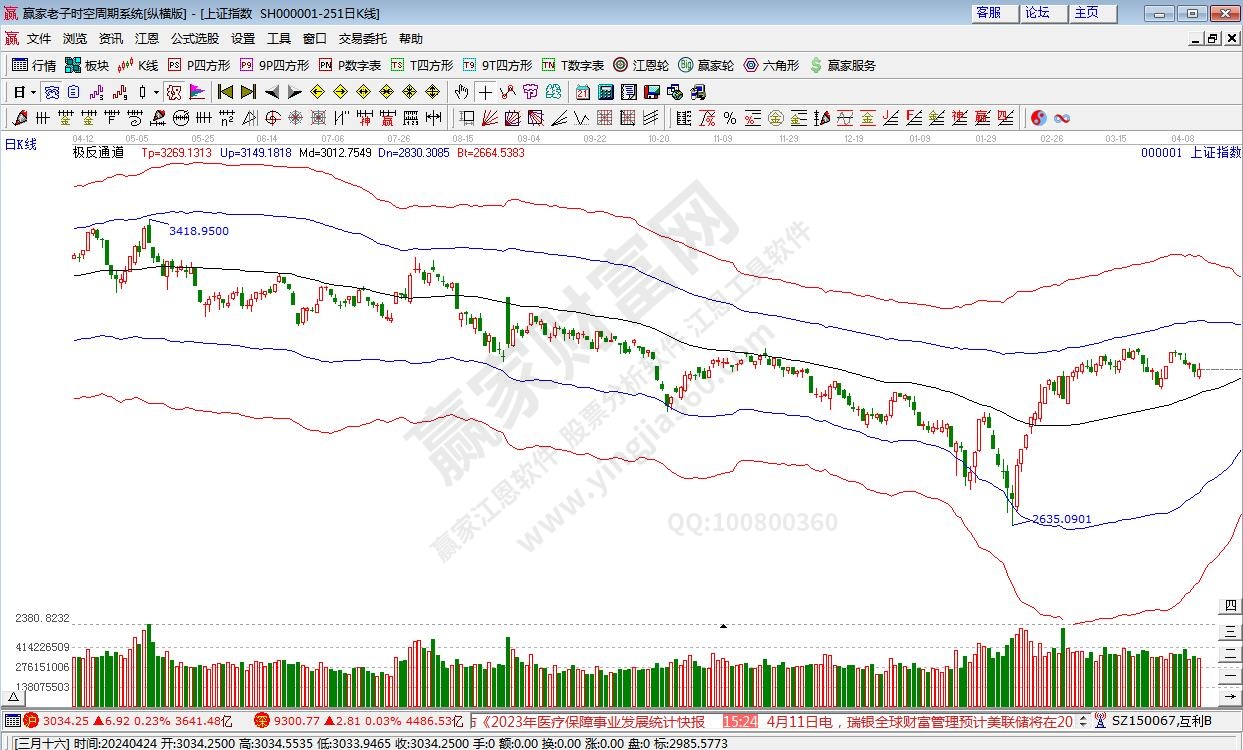The image size is (1243, 750).
Task: Toggle the 极反通道 indicator button in toolbar
Action: (x=173, y=92)
